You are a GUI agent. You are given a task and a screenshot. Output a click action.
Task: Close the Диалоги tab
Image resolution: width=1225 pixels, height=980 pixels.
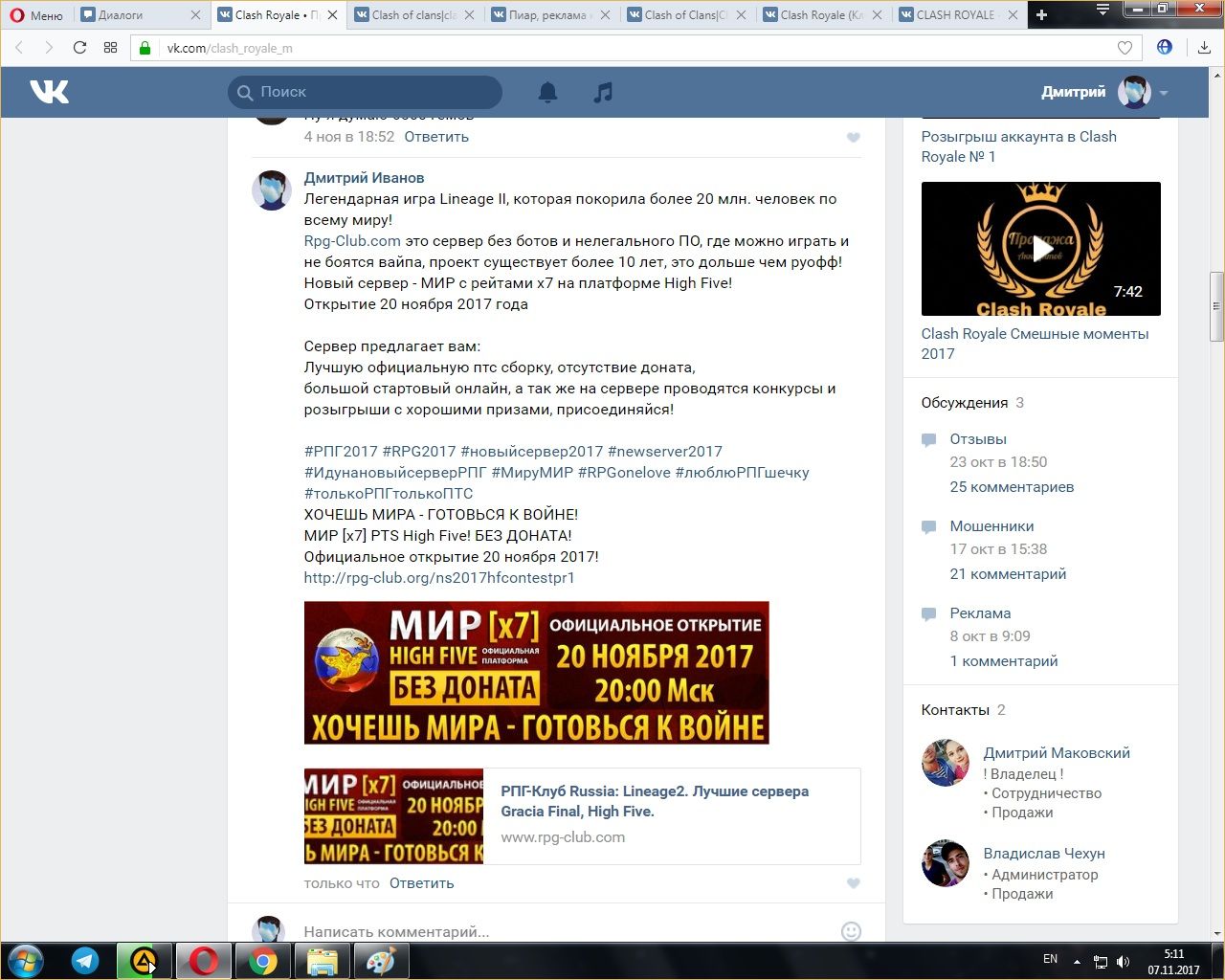[196, 14]
